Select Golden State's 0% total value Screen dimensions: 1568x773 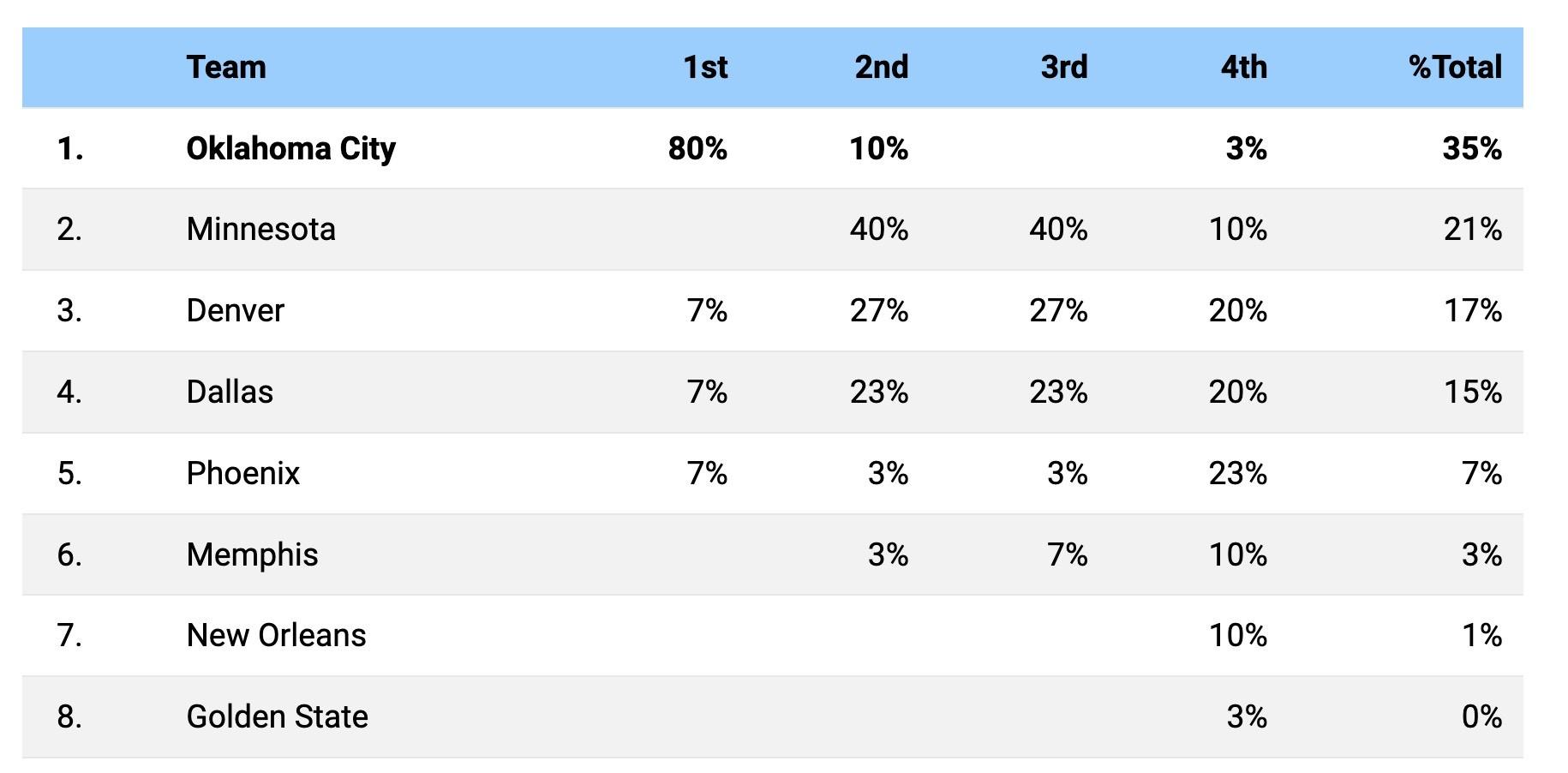(1481, 716)
